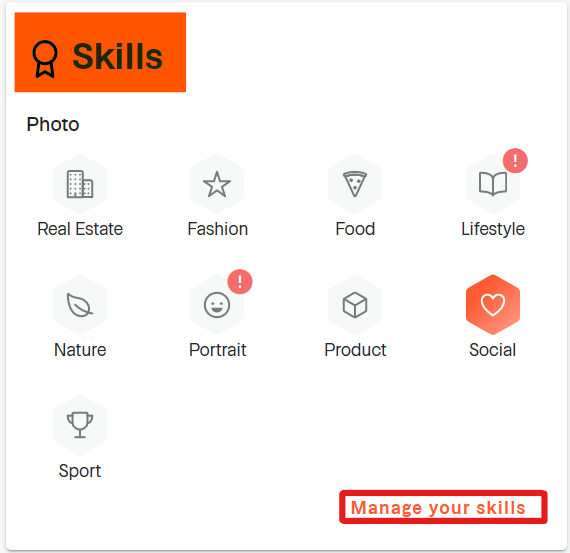570x553 pixels.
Task: Toggle the highlighted Social heart skill
Action: (493, 305)
